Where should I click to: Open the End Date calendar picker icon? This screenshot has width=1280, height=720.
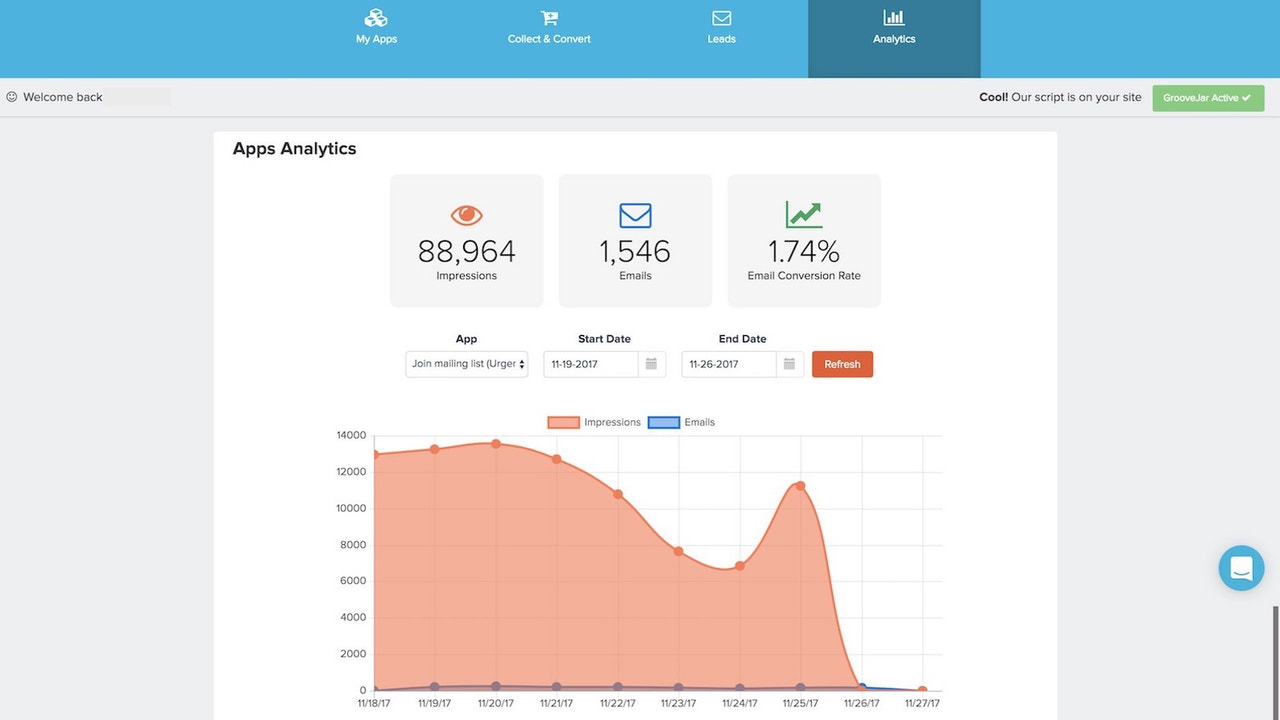pyautogui.click(x=789, y=364)
